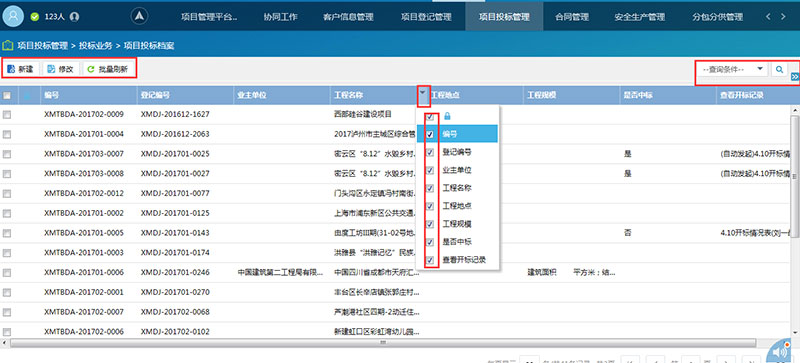Screen dimensions: 800x363
Task: Check row XMTBDA-201701-0004 checkbox
Action: coord(7,134)
